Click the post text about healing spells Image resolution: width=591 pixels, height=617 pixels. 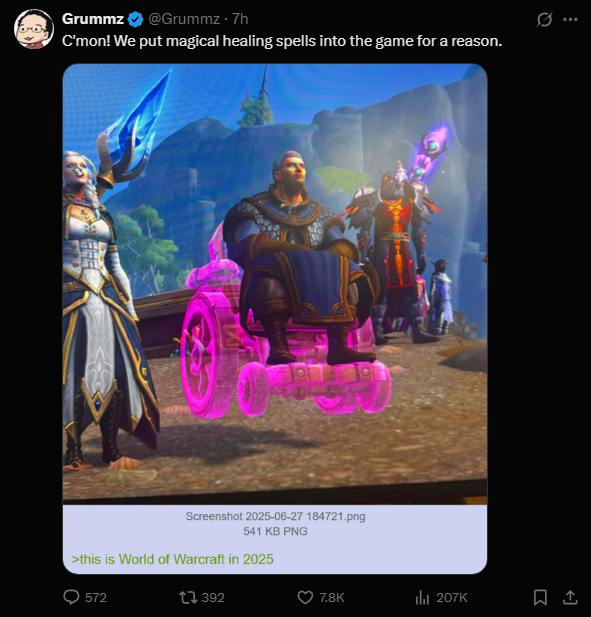click(x=282, y=41)
